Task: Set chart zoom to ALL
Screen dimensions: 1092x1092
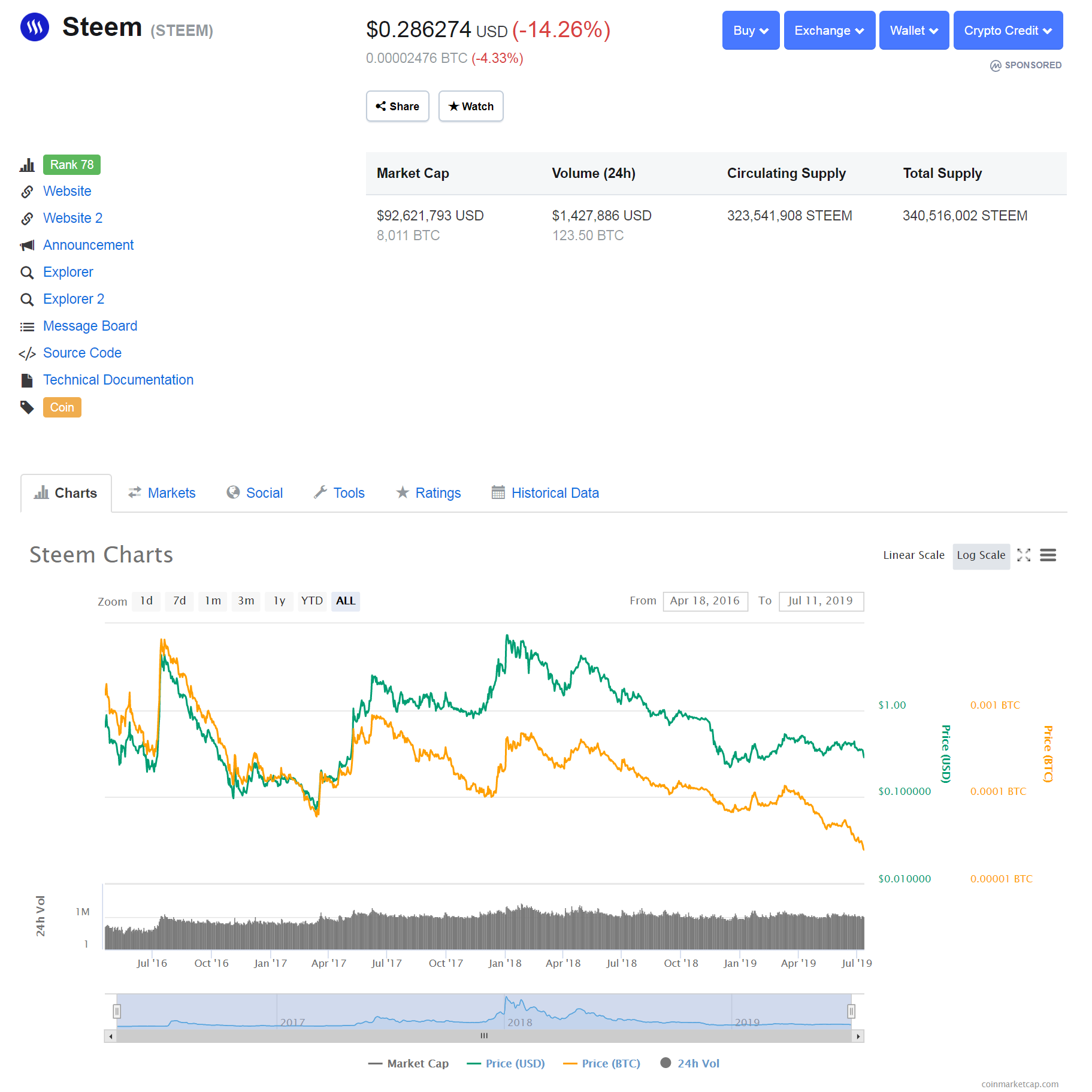Action: point(346,601)
